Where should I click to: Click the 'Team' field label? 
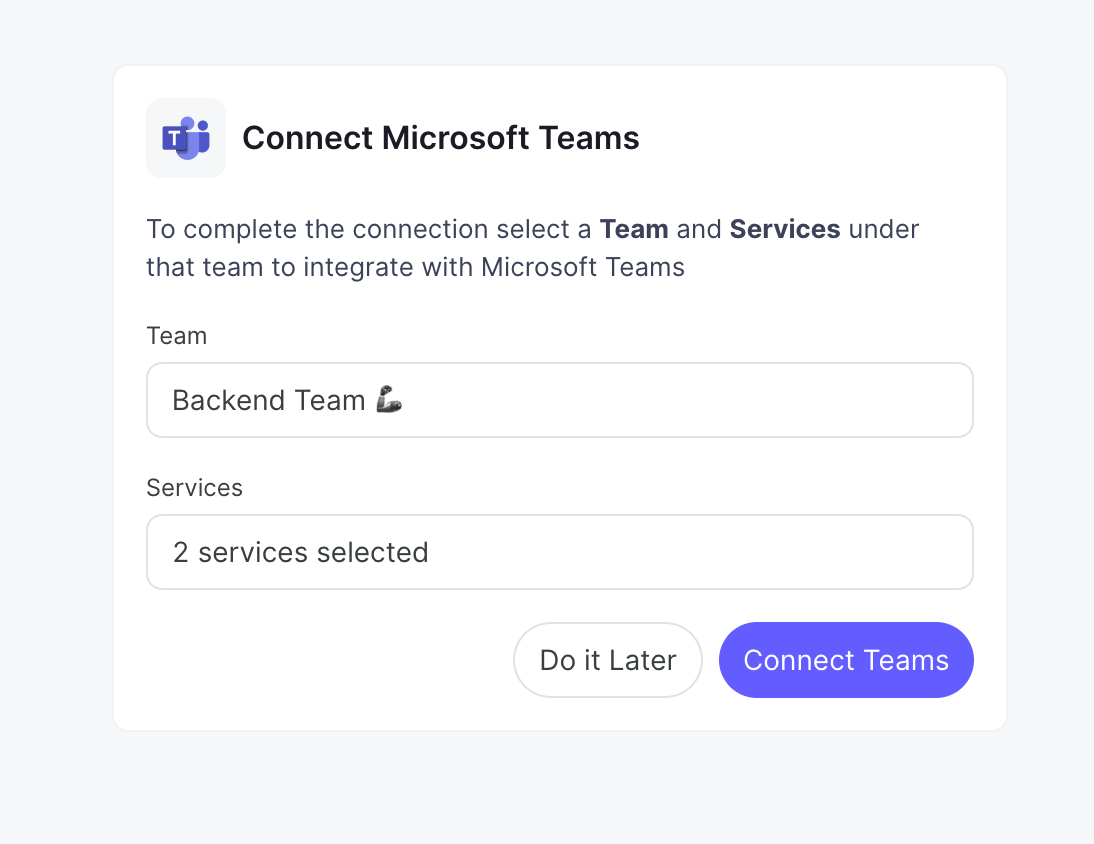(177, 336)
